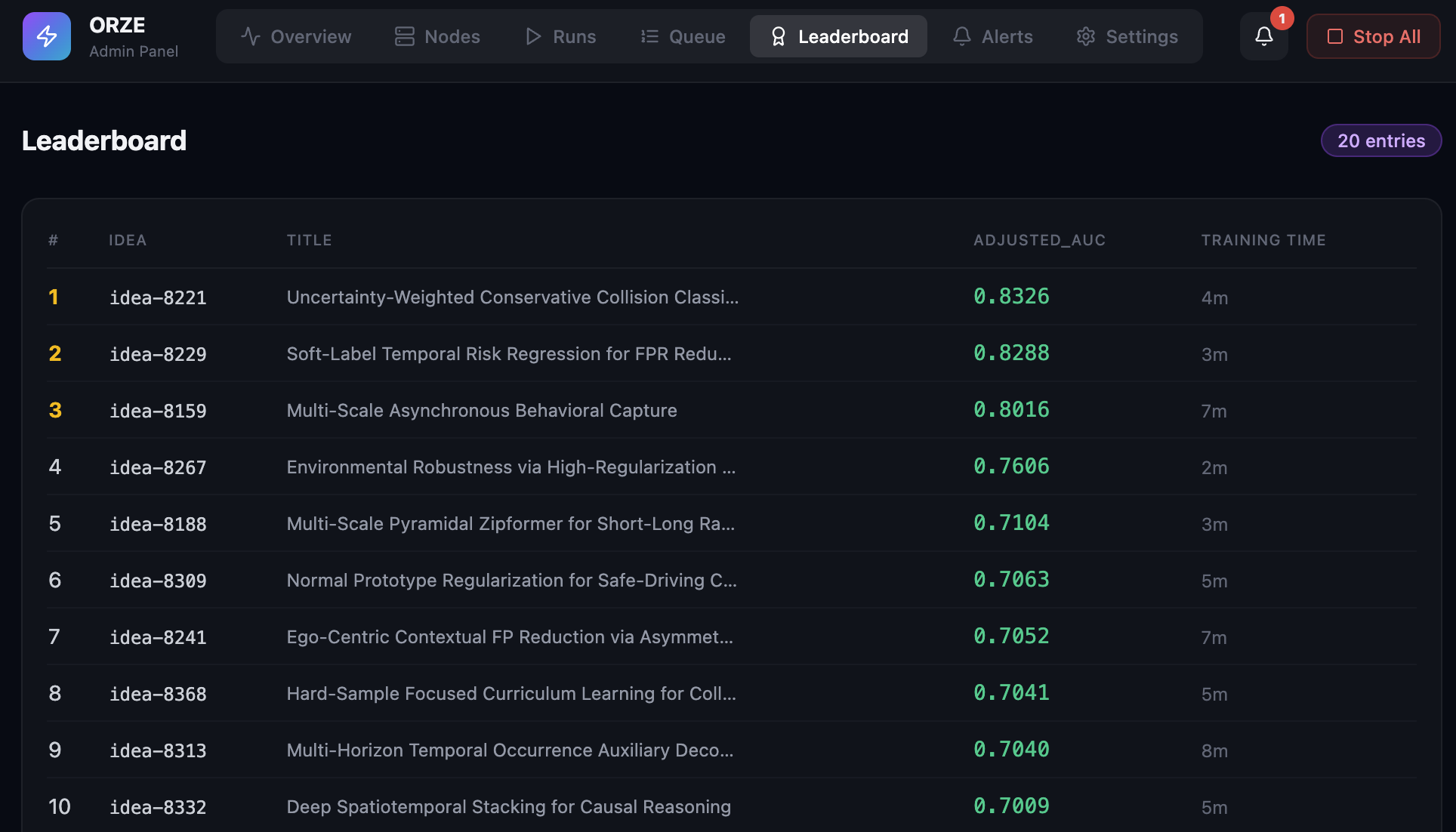Screen dimensions: 1456x832
Task: Switch to the Alerts tab
Action: pos(992,35)
